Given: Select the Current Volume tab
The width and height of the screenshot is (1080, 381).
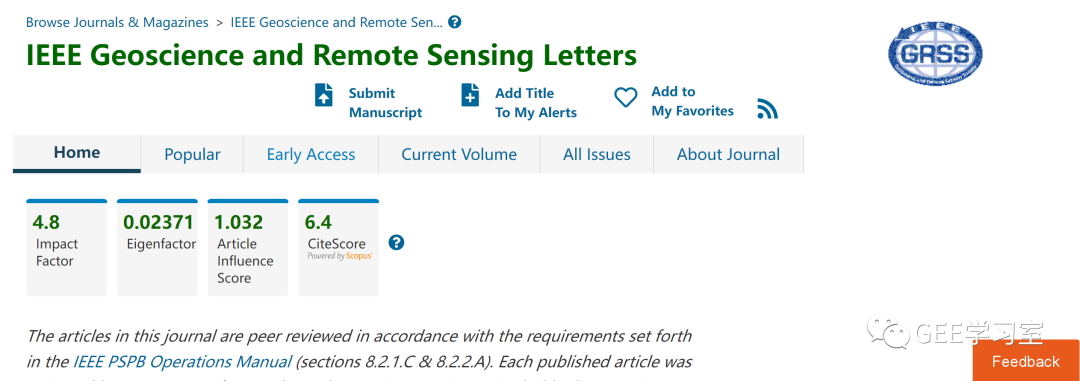Looking at the screenshot, I should coord(459,154).
